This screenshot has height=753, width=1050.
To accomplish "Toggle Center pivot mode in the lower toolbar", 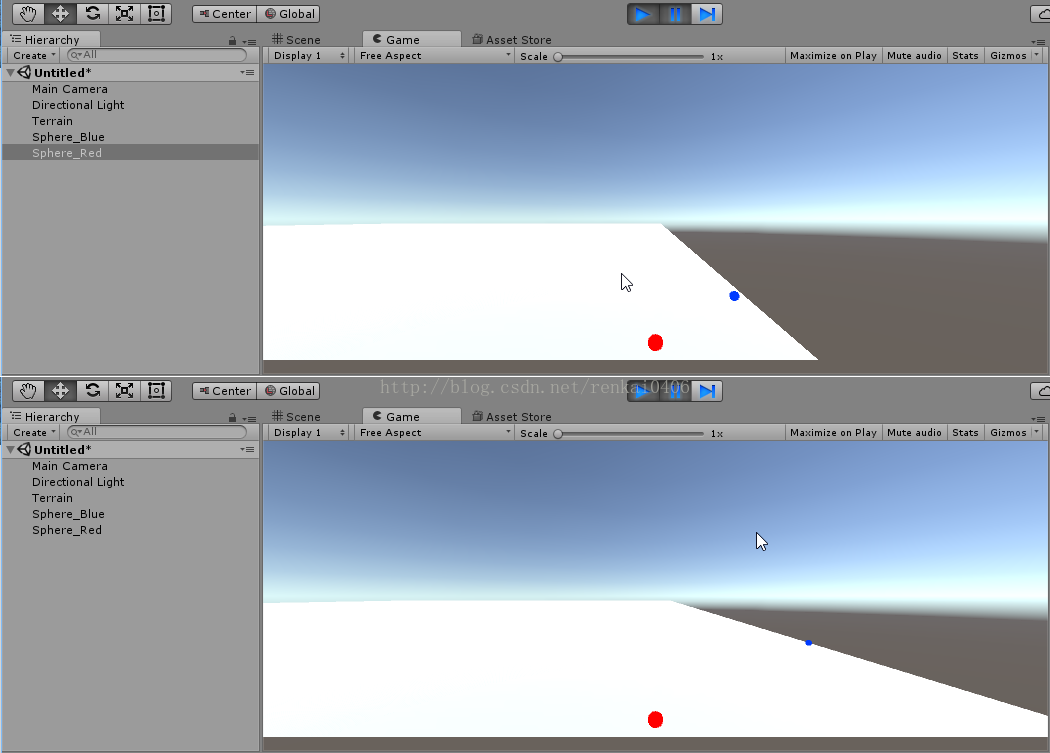I will point(224,391).
